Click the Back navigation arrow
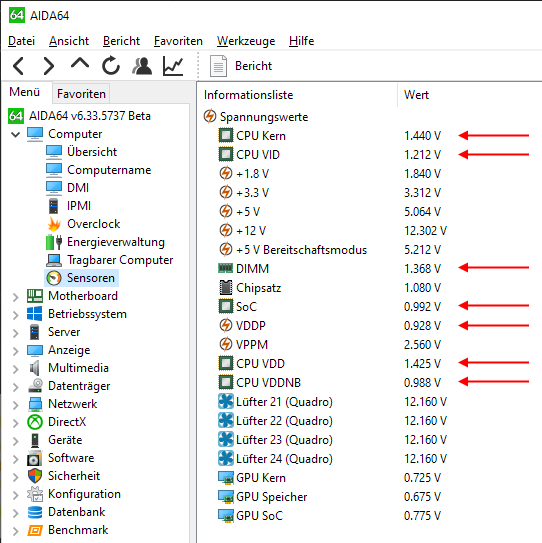Image resolution: width=542 pixels, height=543 pixels. coord(18,66)
